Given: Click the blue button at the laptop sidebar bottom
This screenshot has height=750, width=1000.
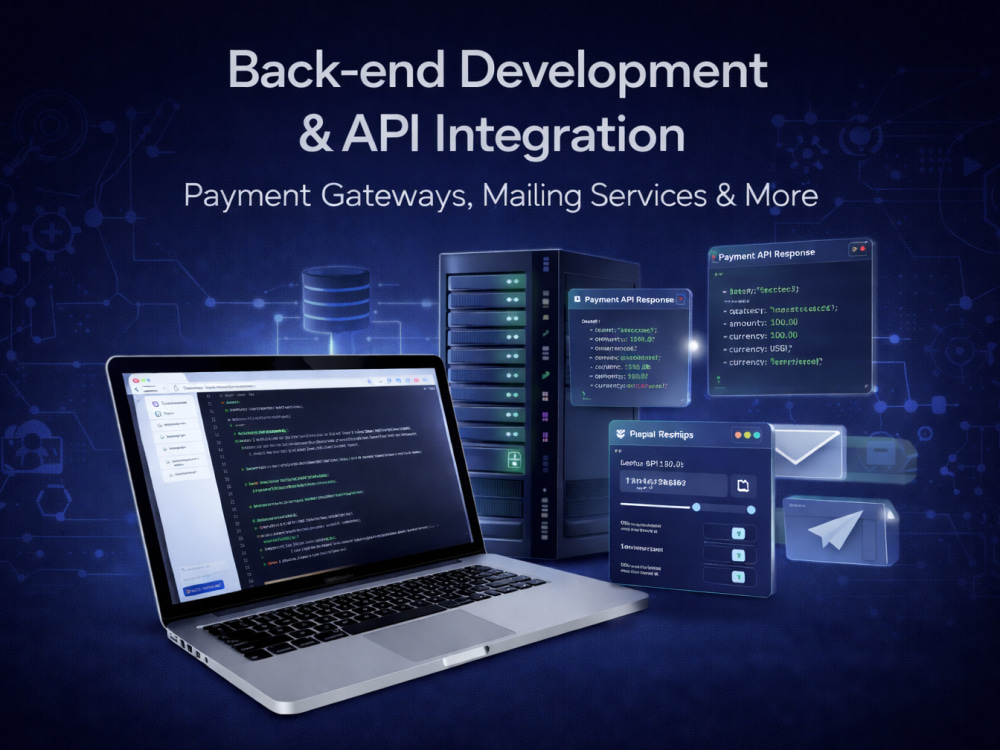Looking at the screenshot, I should (x=203, y=588).
